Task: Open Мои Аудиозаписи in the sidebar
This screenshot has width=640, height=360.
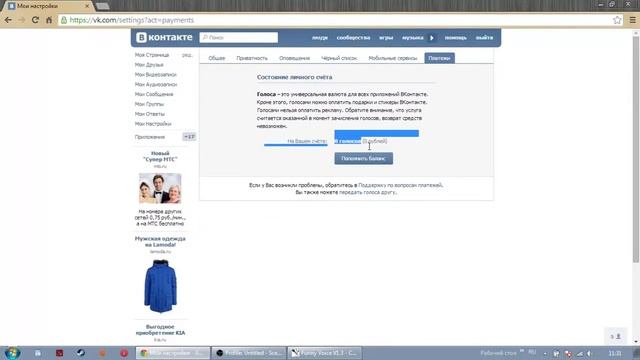Action: point(156,84)
